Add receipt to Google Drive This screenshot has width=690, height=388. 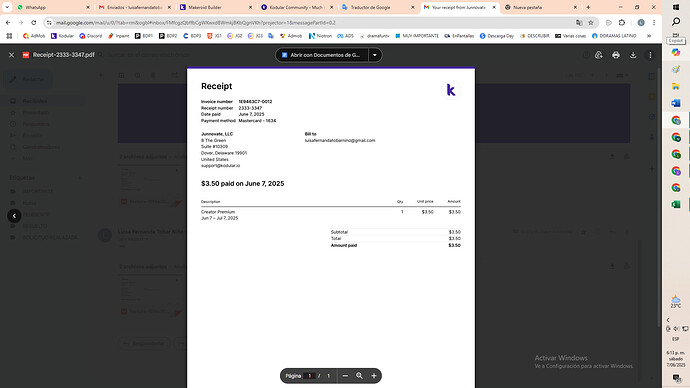point(598,55)
